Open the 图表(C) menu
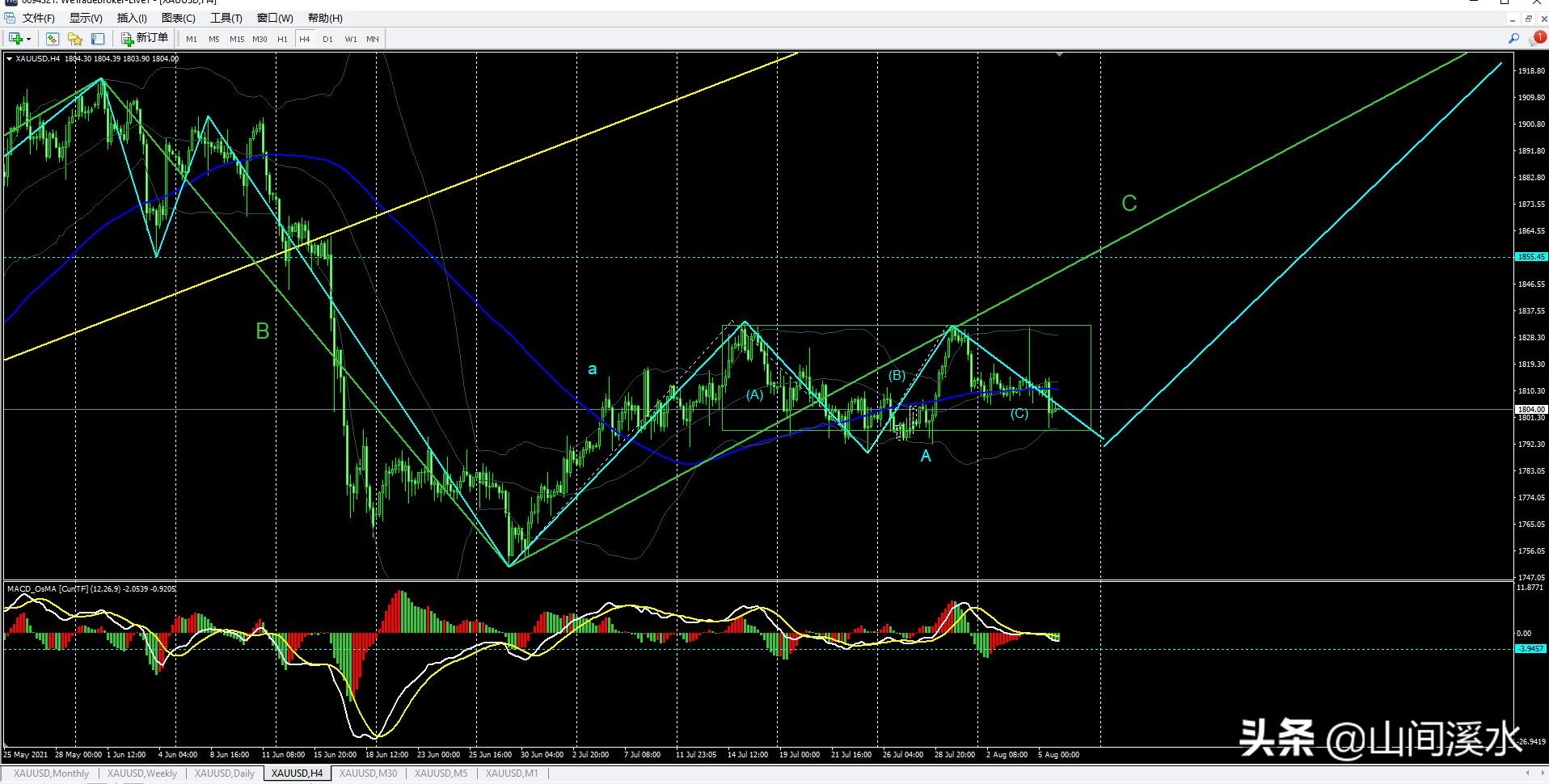Image resolution: width=1549 pixels, height=784 pixels. [179, 18]
